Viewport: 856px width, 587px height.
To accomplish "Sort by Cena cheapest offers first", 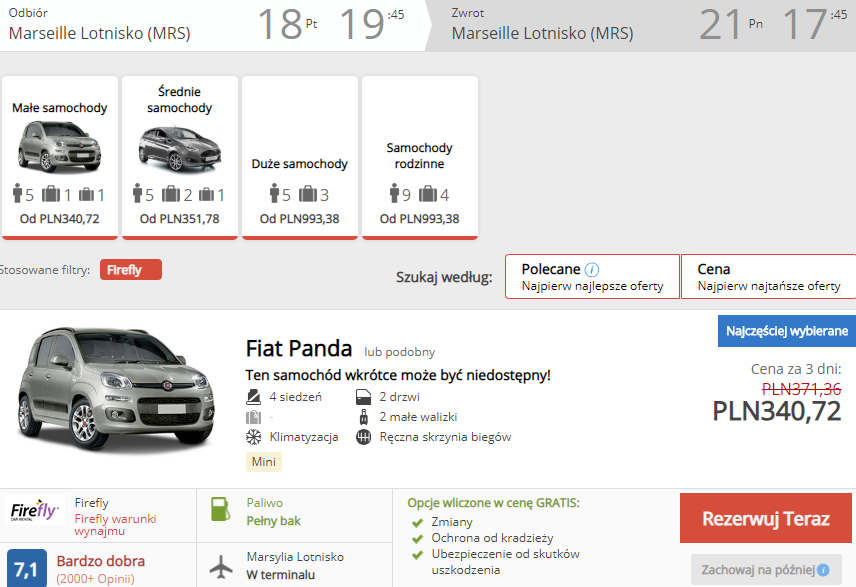I will pyautogui.click(x=769, y=277).
